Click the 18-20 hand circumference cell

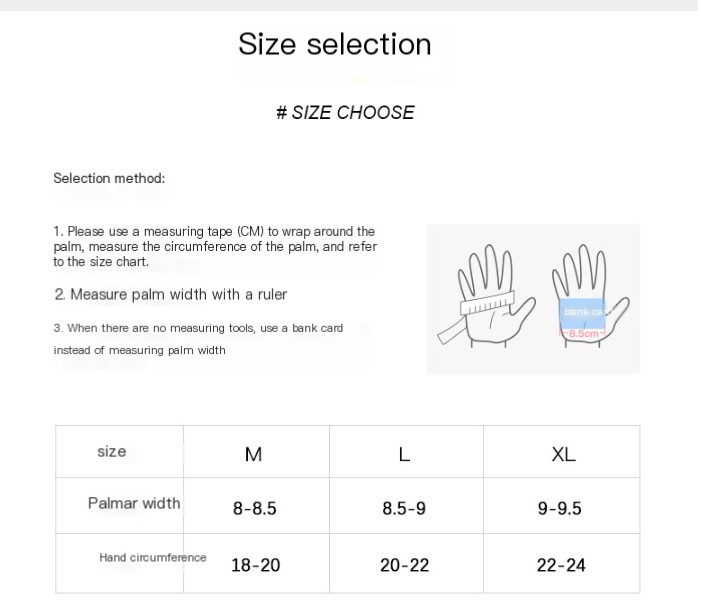pos(255,565)
